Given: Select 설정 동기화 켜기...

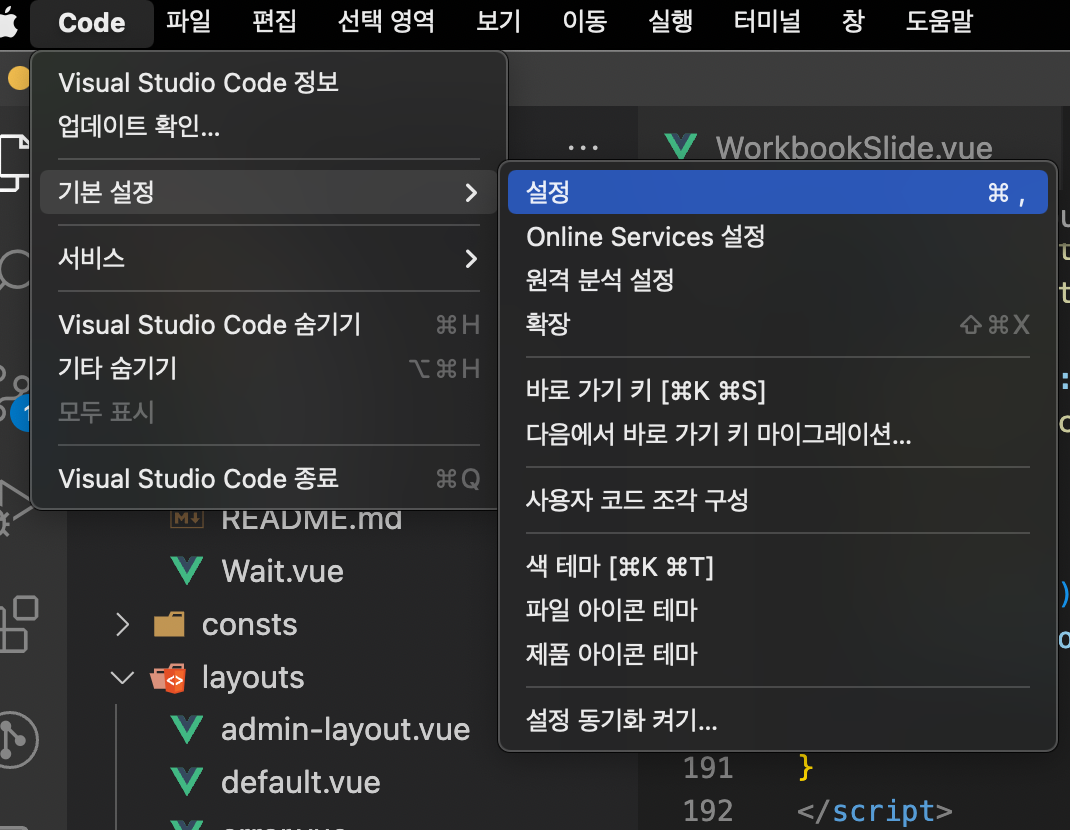Looking at the screenshot, I should coord(777,720).
